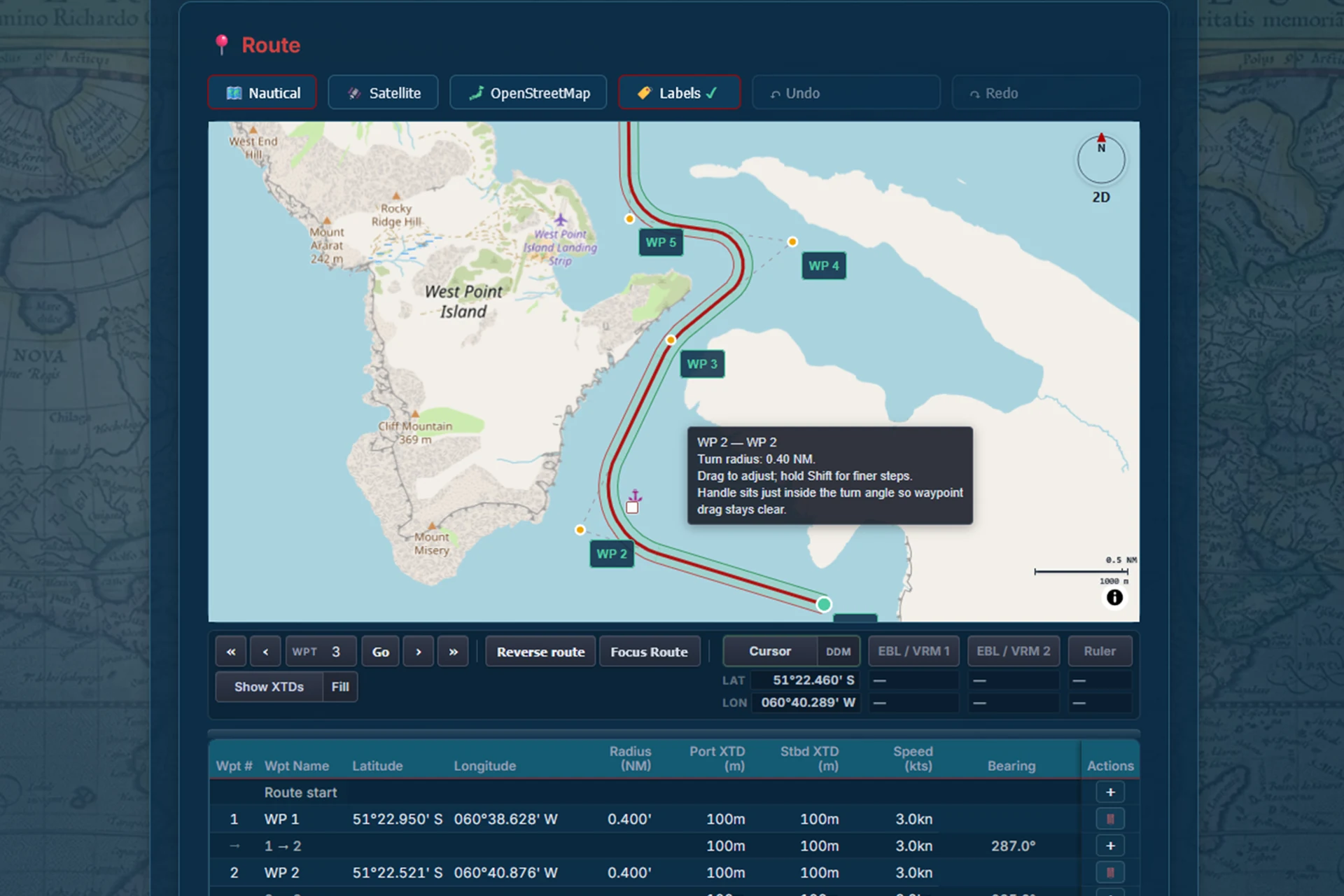Screen dimensions: 1344x896
Task: Click the WP 3 map label
Action: pos(702,364)
